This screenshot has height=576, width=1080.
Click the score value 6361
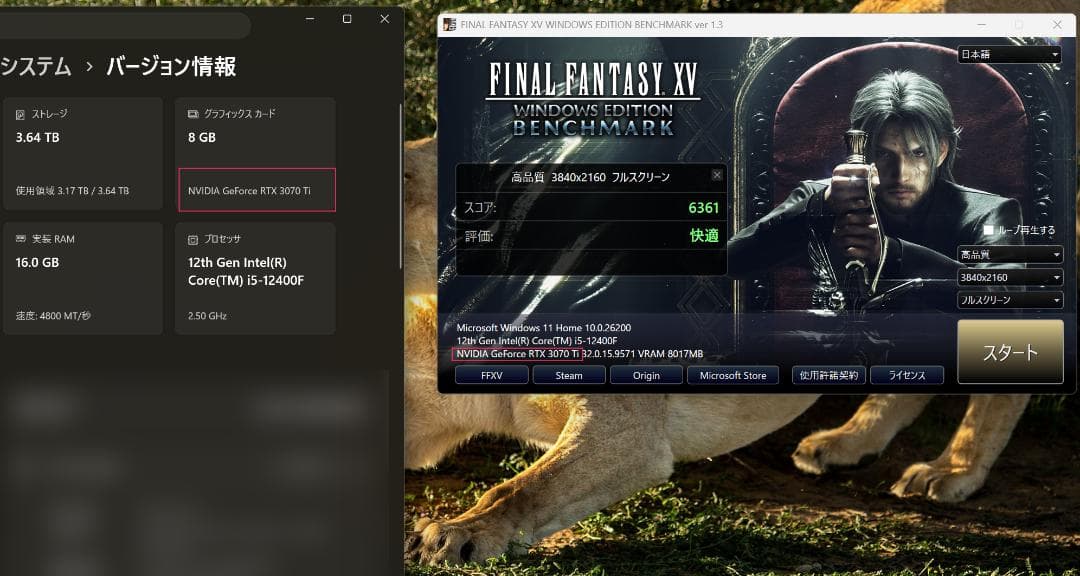(x=703, y=207)
